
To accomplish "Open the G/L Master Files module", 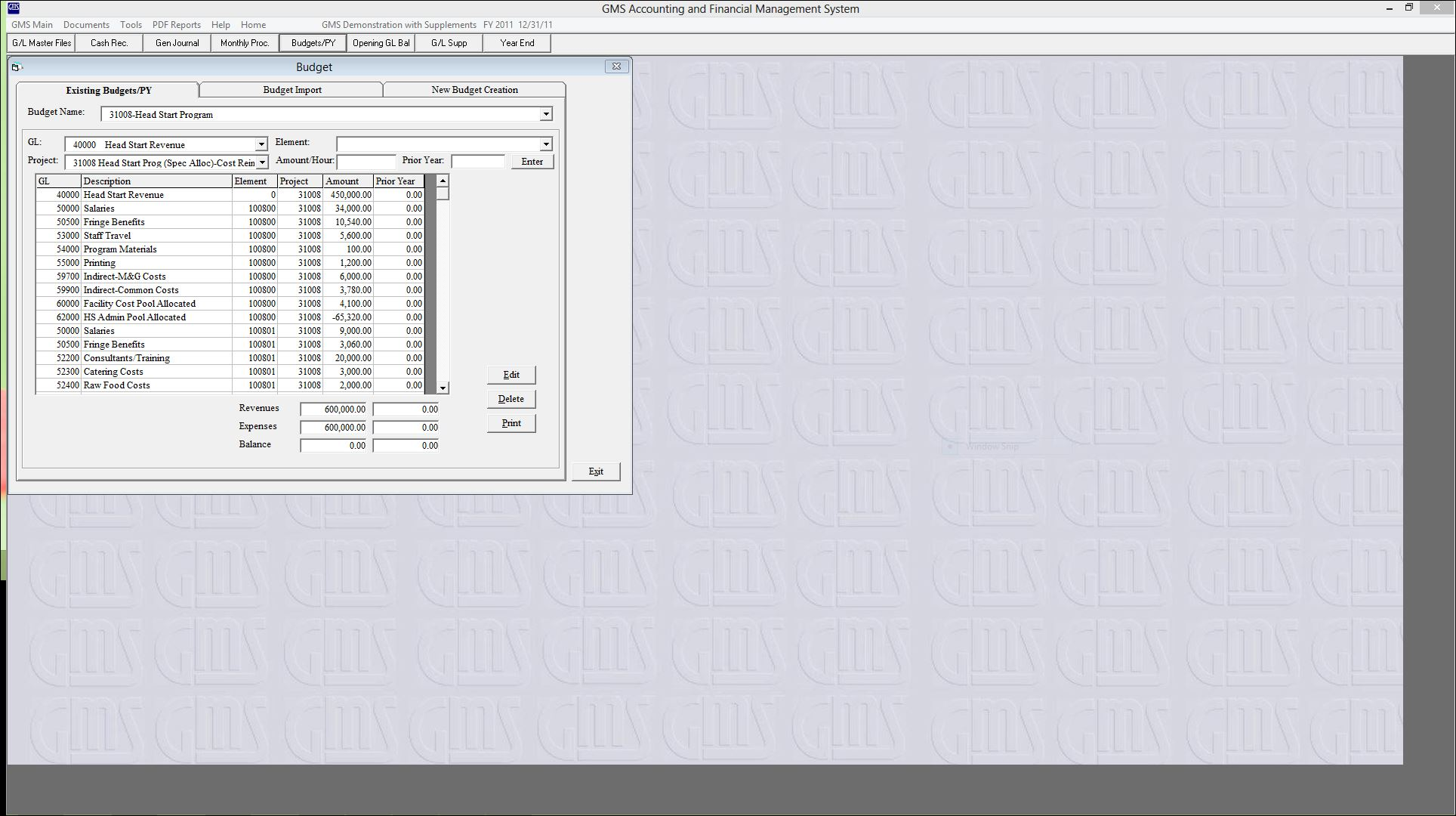I will point(40,43).
